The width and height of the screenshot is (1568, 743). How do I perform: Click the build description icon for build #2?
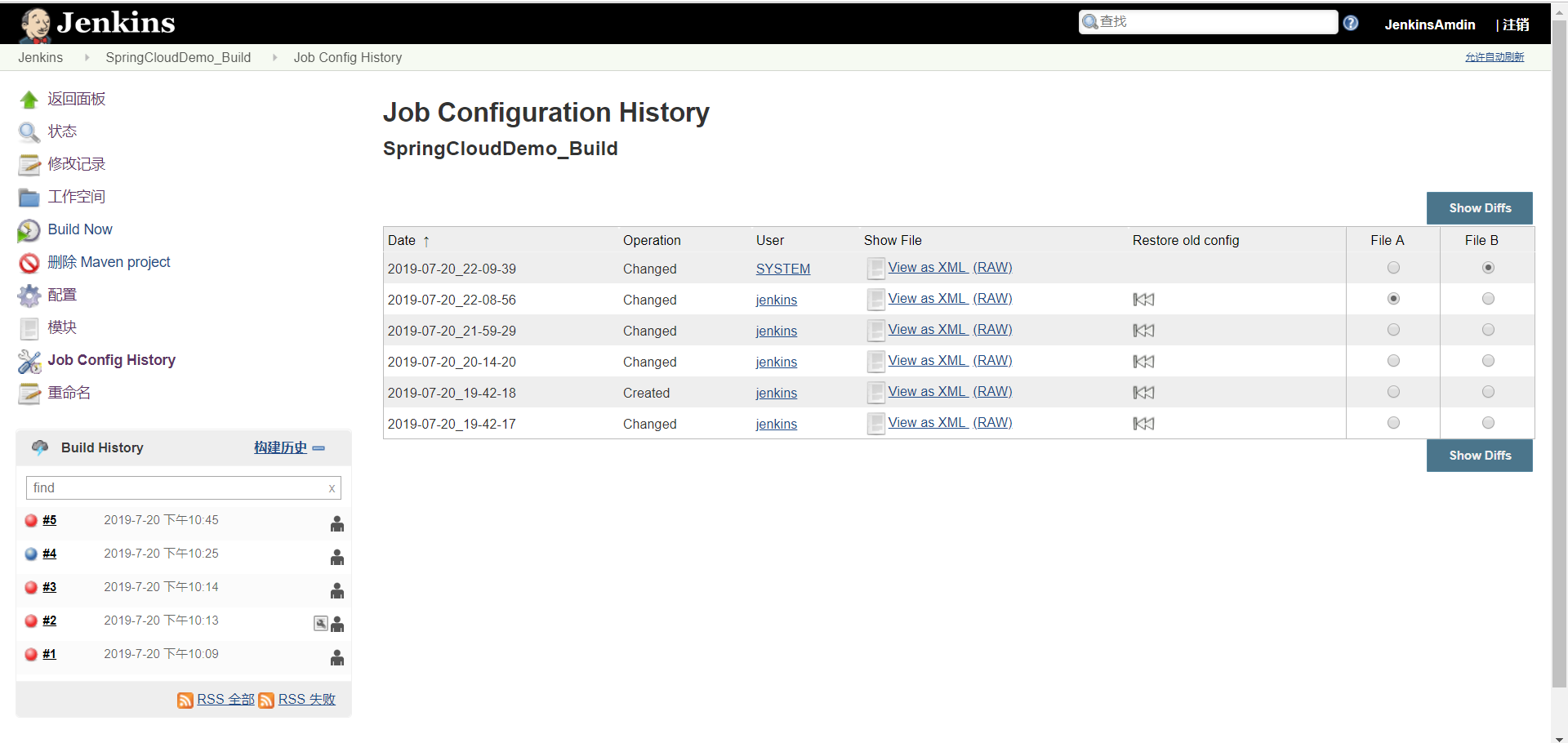point(321,624)
